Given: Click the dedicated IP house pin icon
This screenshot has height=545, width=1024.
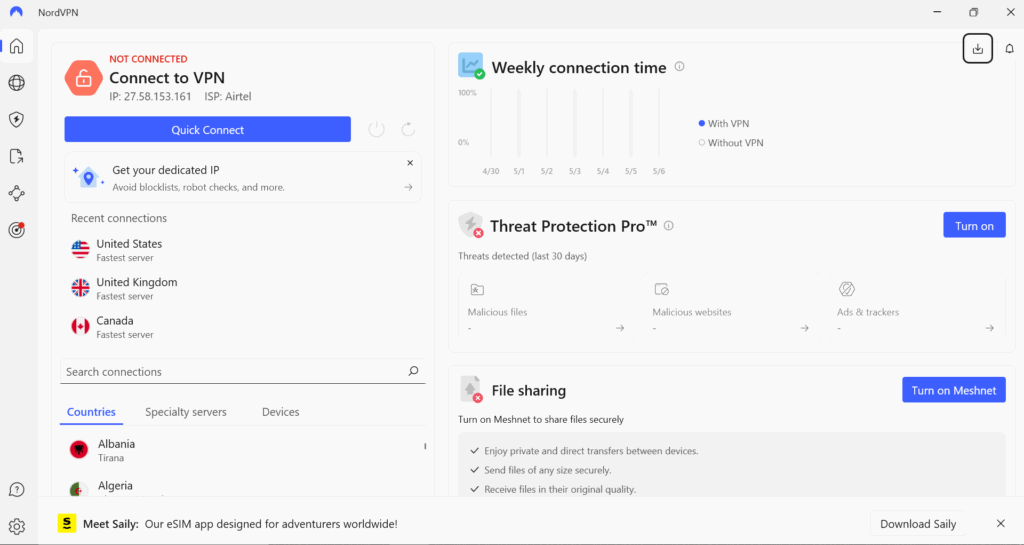Looking at the screenshot, I should pos(88,177).
